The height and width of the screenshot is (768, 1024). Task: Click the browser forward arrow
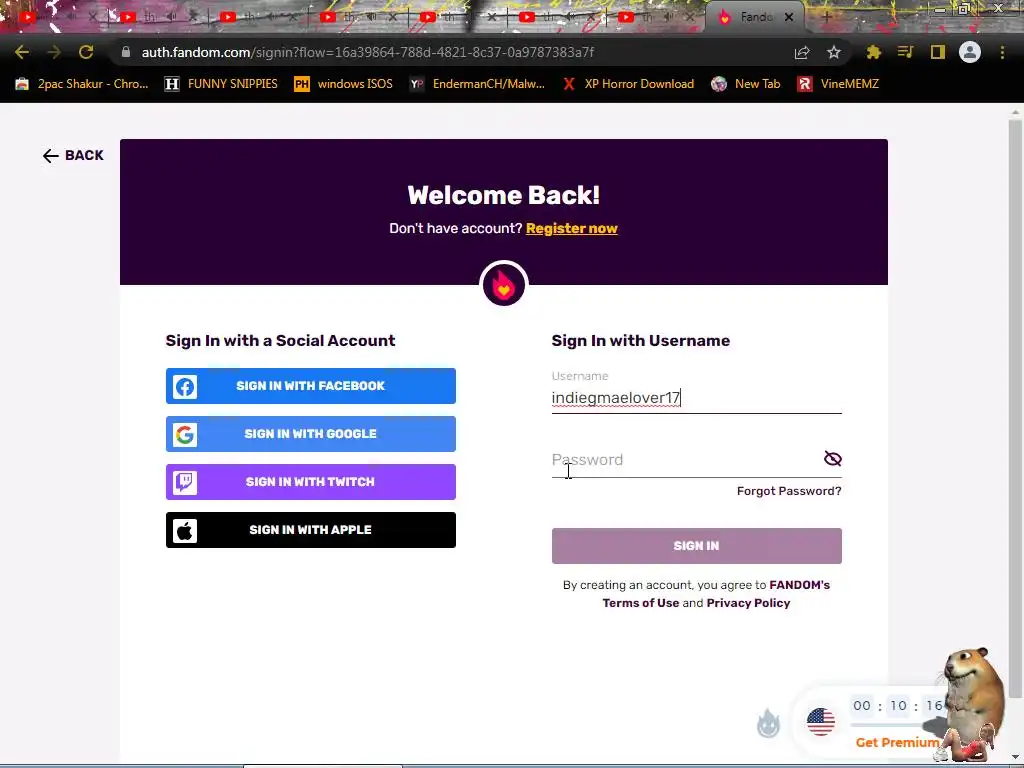54,52
